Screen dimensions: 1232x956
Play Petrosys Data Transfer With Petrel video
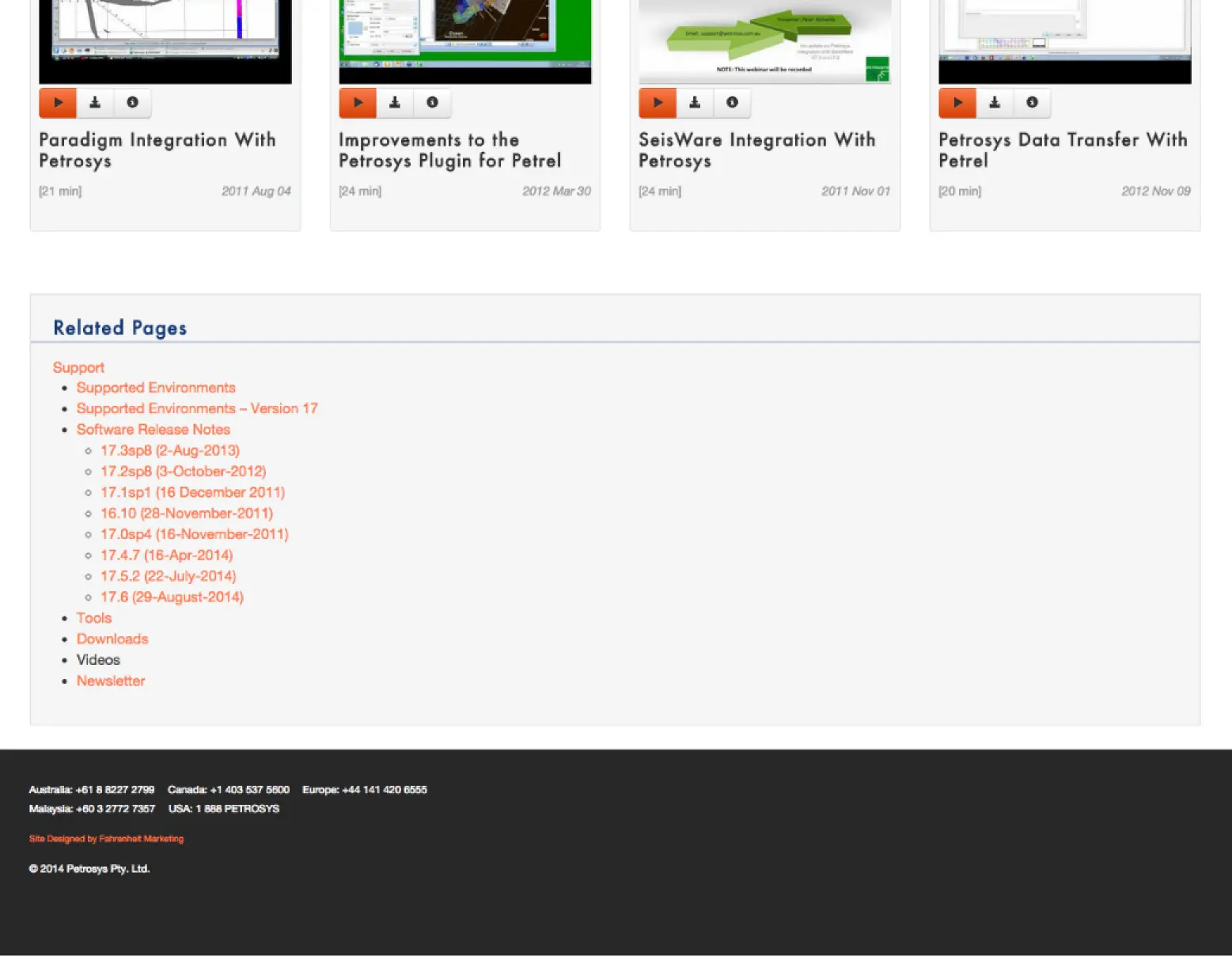click(x=957, y=103)
